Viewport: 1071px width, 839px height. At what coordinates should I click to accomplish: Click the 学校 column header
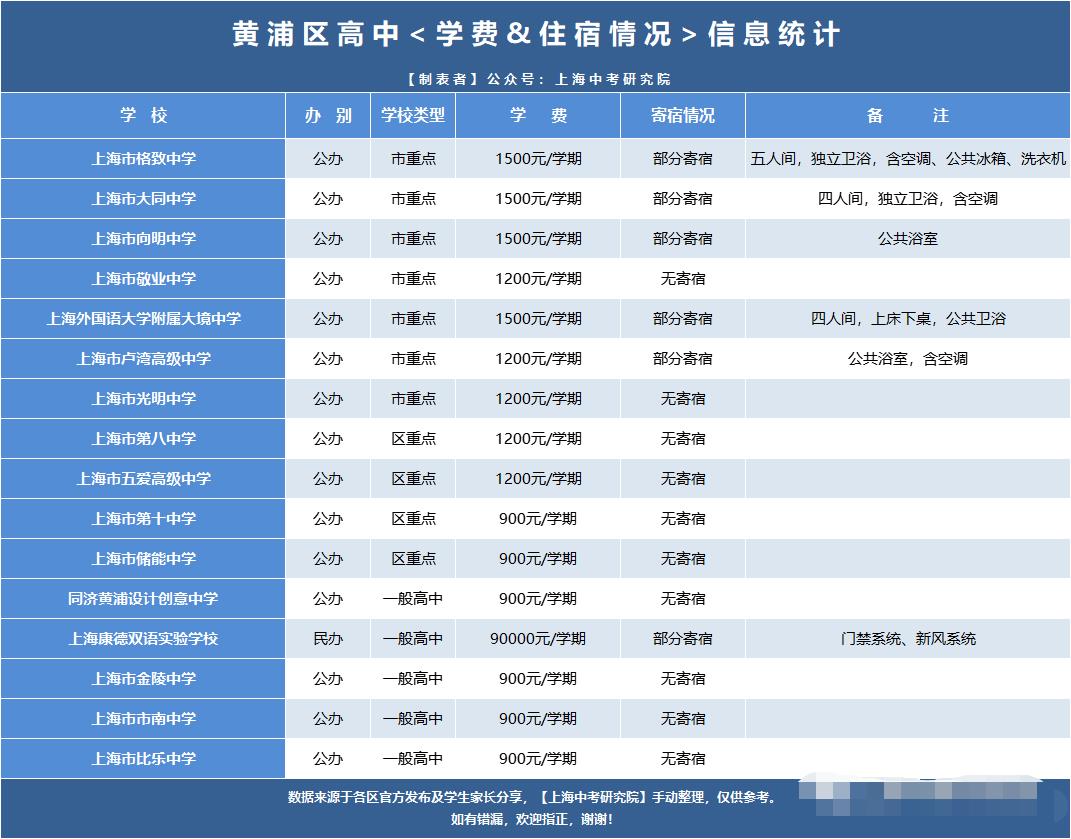point(143,116)
